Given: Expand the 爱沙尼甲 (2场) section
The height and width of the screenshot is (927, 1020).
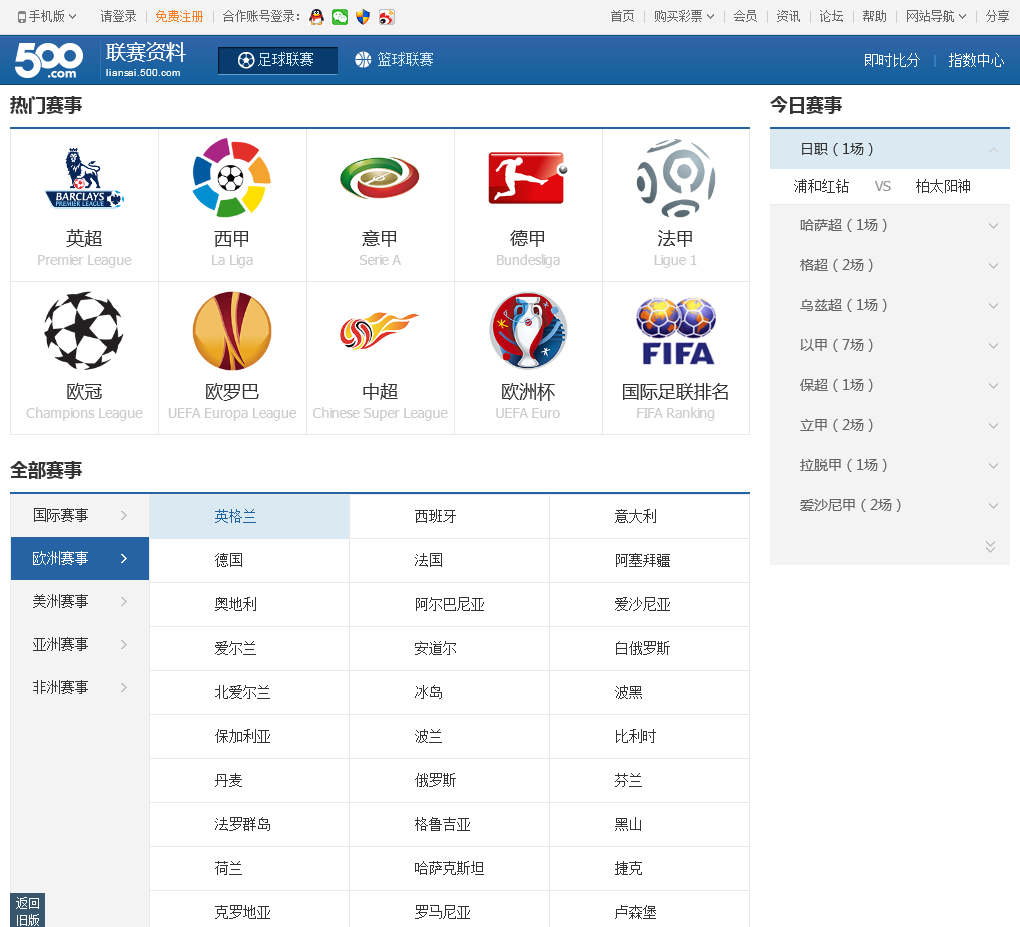Looking at the screenshot, I should click(889, 505).
